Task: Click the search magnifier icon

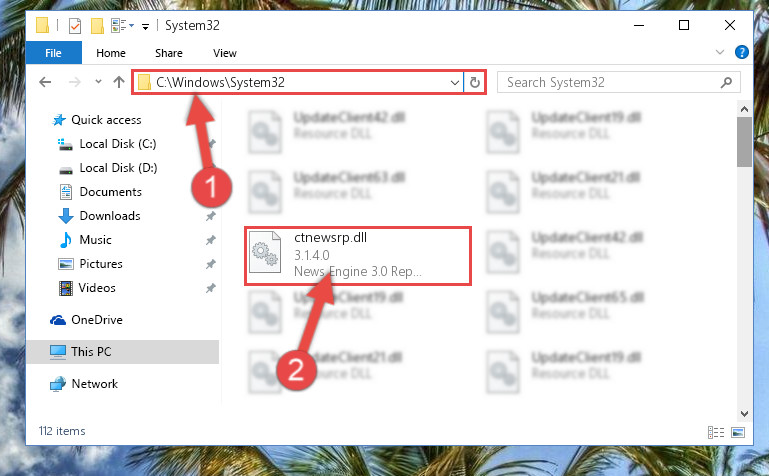Action: [726, 82]
